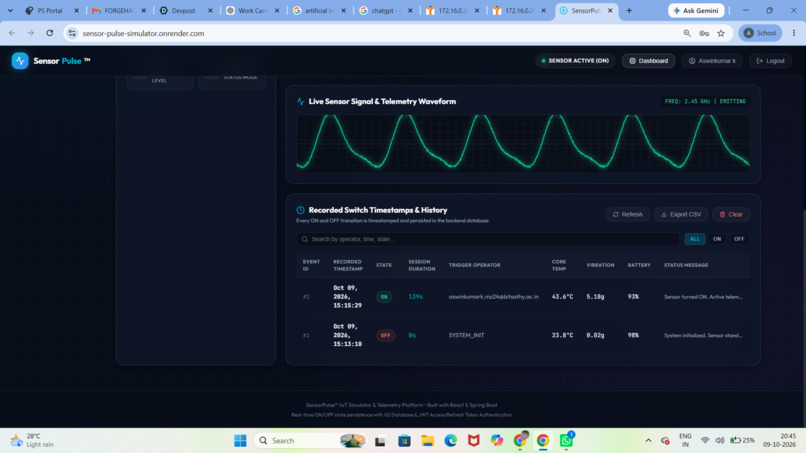Viewport: 806px width, 453px height.
Task: View site information icon in address bar
Action: coord(72,33)
